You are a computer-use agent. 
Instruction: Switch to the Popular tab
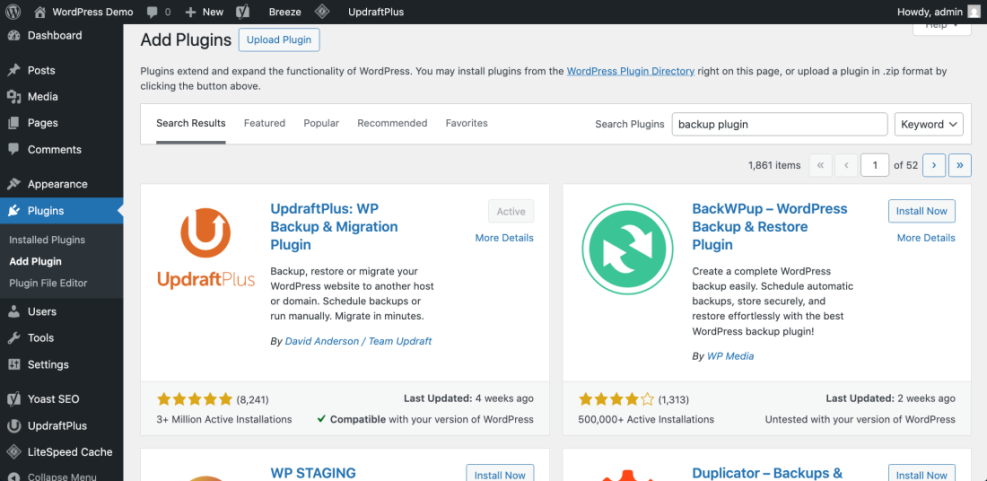click(x=321, y=123)
